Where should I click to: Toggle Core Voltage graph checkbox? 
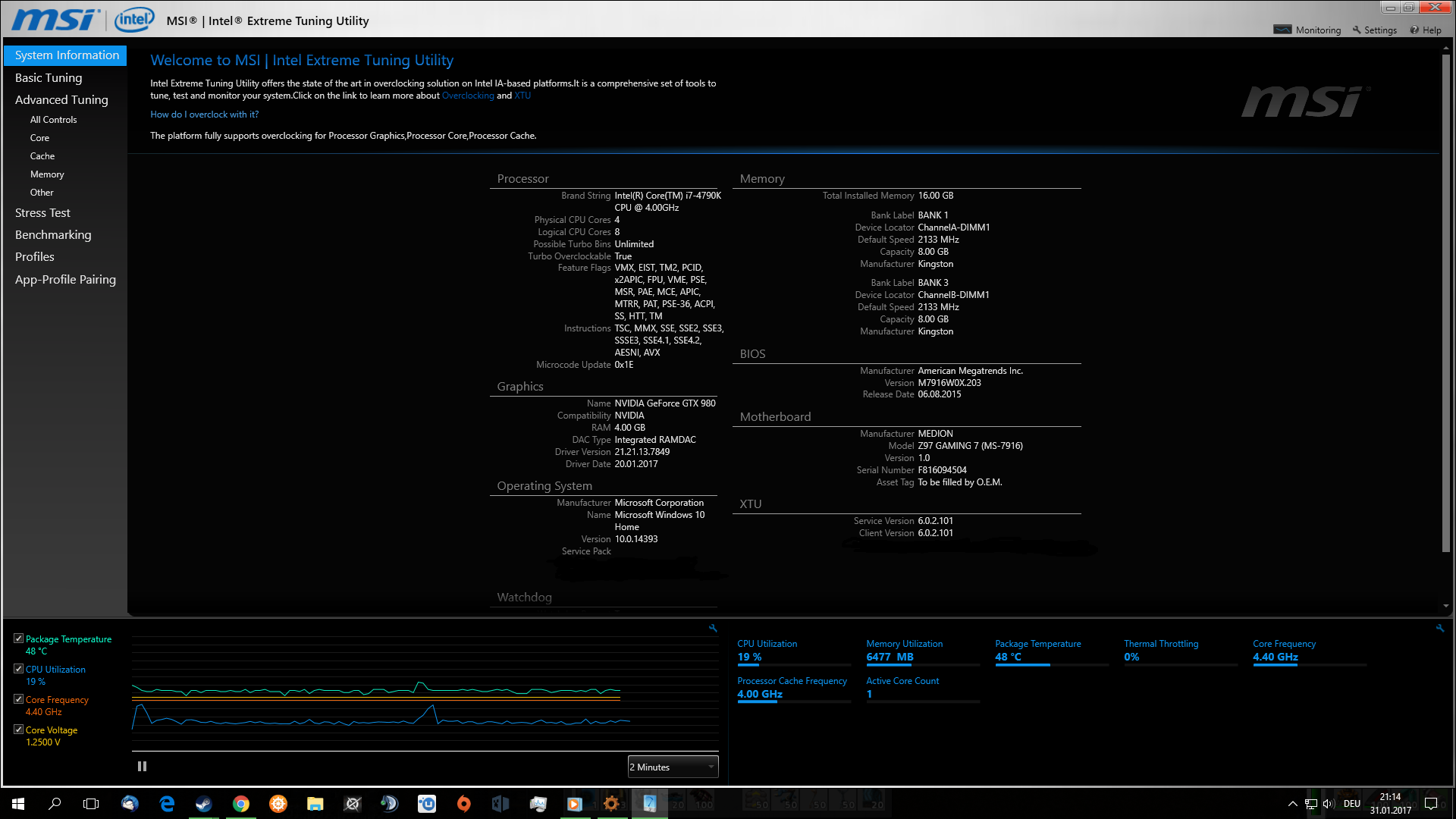(18, 730)
